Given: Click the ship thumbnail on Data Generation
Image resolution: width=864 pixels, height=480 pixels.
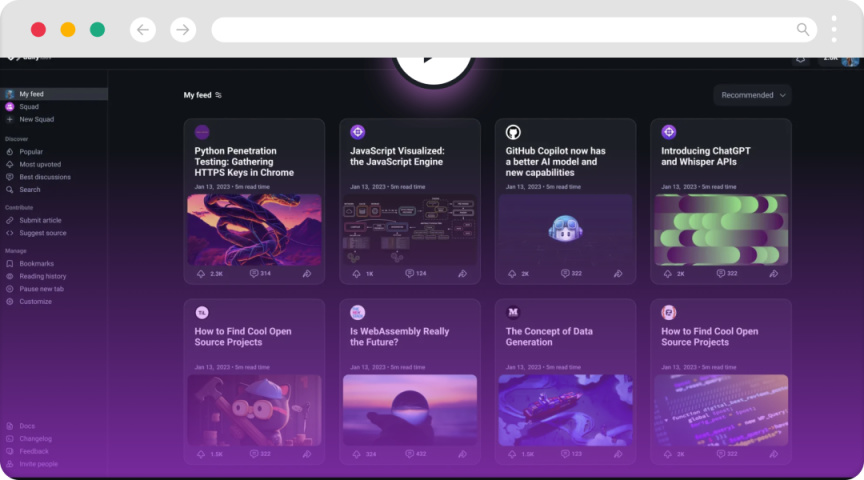Looking at the screenshot, I should click(565, 410).
